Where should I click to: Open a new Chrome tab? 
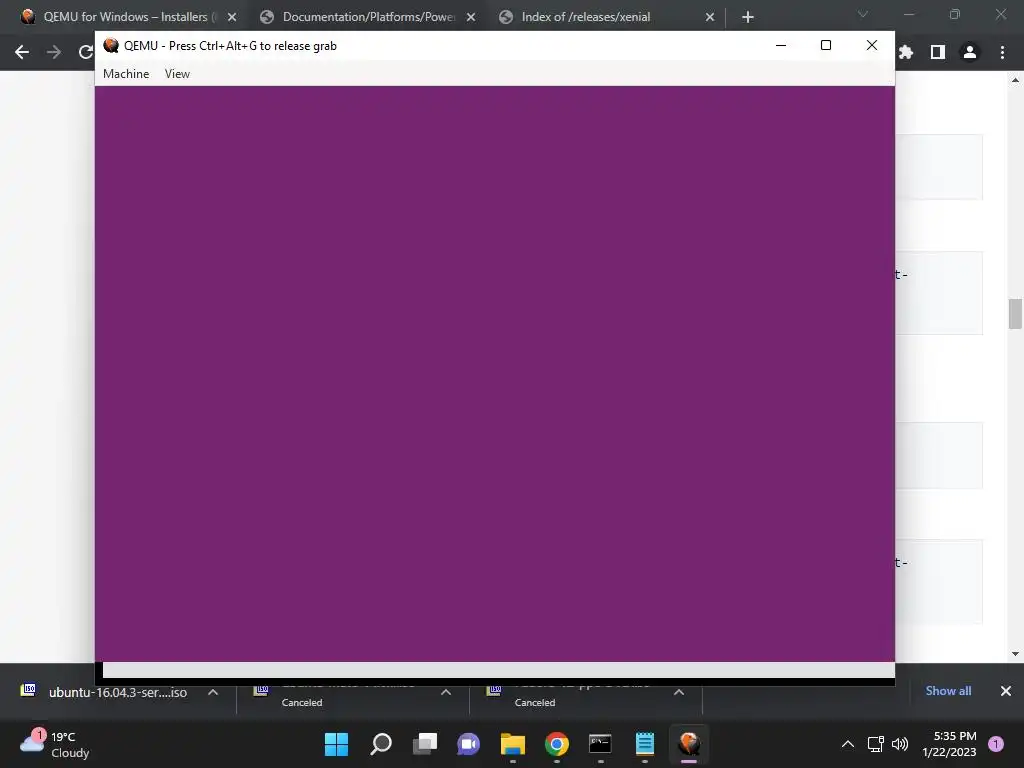point(748,17)
